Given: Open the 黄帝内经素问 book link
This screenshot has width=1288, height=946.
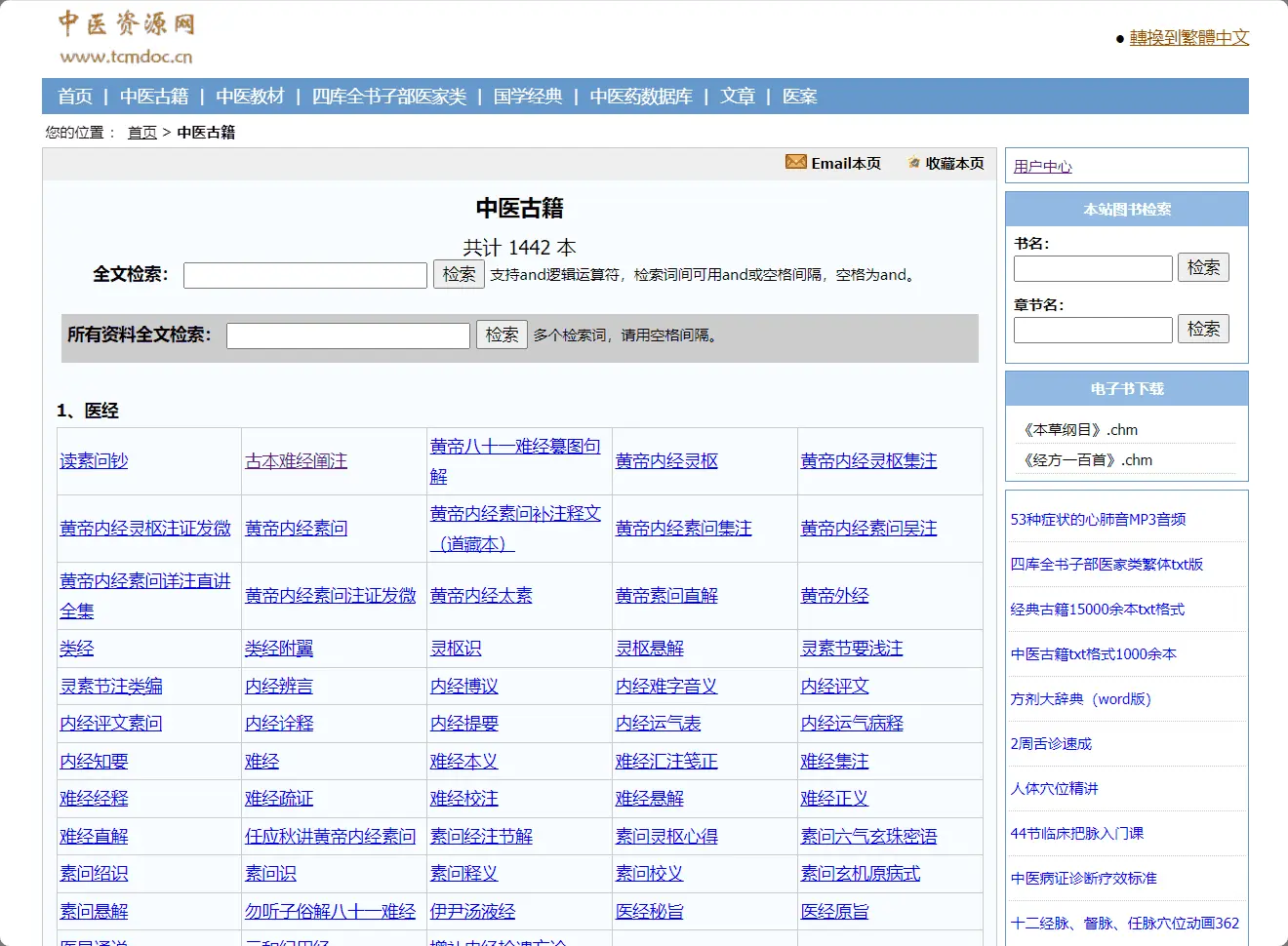Looking at the screenshot, I should (x=295, y=528).
